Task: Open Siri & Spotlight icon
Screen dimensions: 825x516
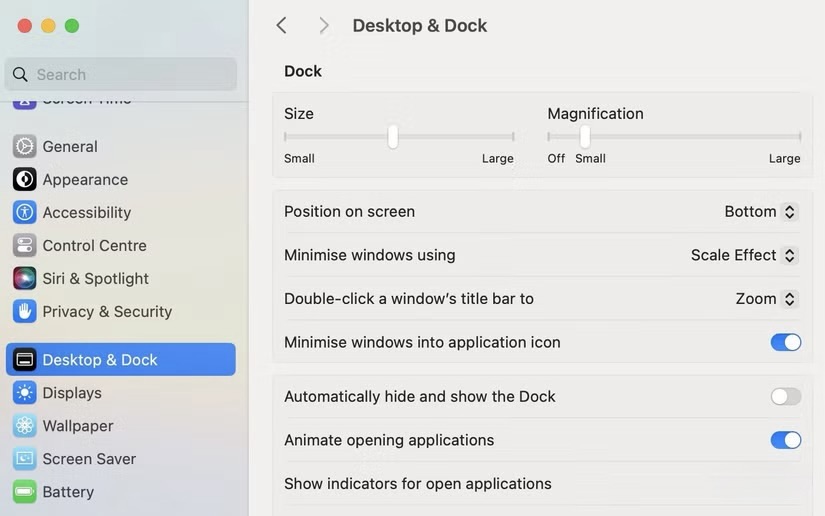Action: tap(25, 278)
